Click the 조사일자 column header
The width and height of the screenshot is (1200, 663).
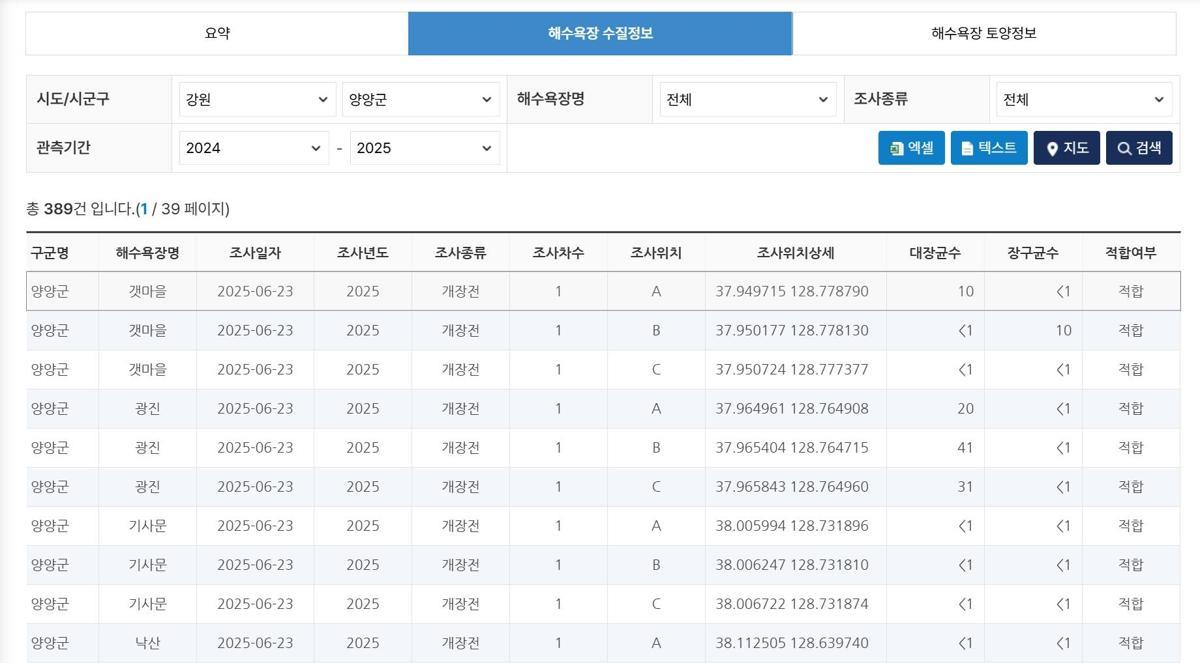coord(255,253)
